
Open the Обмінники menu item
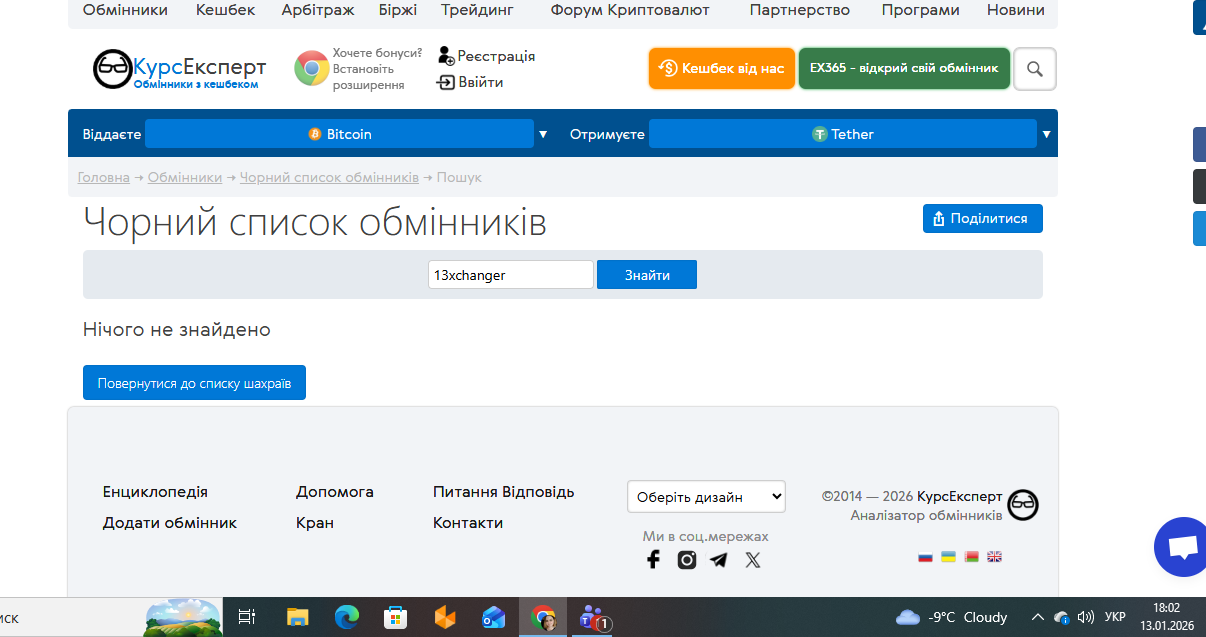click(125, 10)
